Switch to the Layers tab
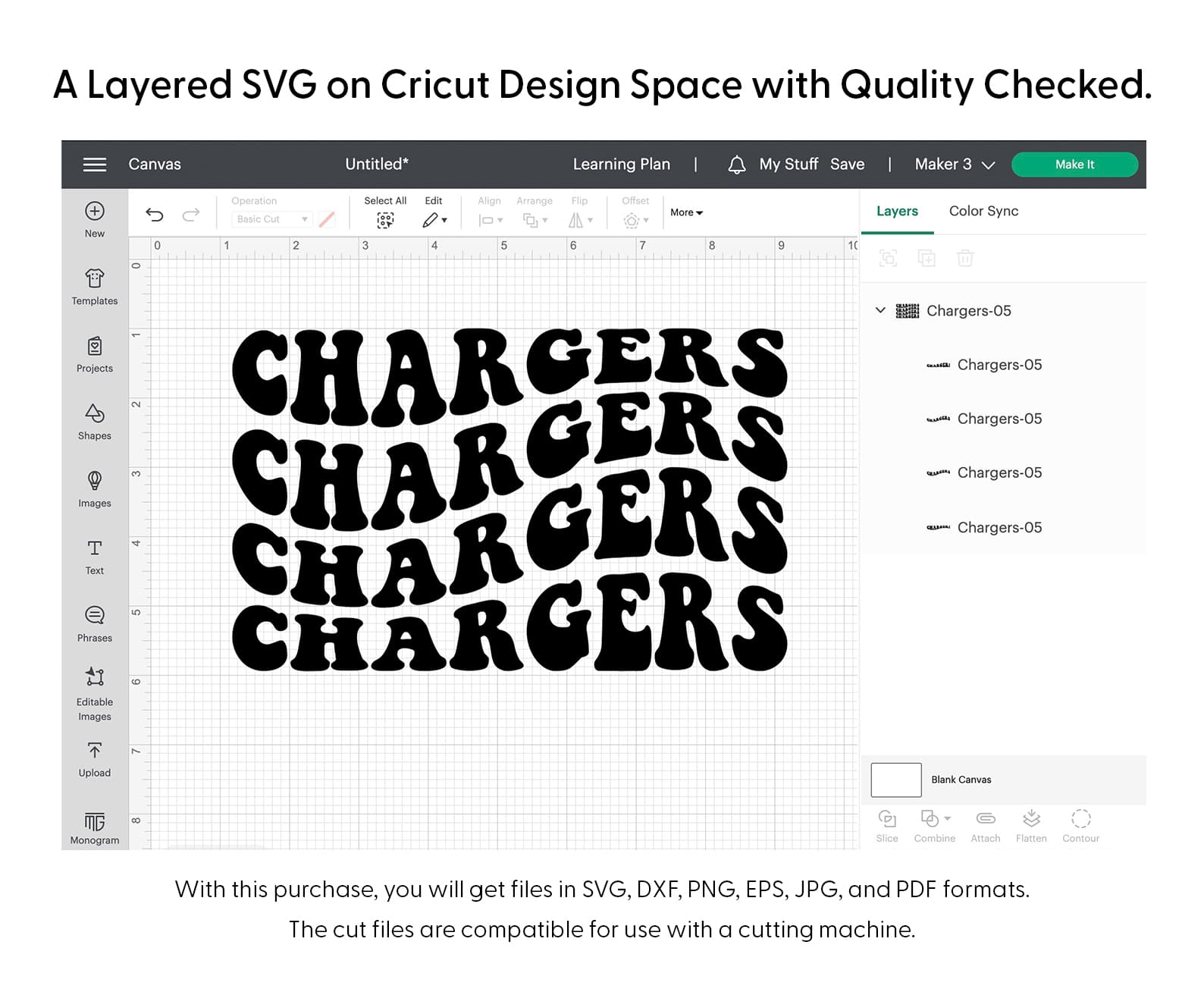 (x=897, y=211)
